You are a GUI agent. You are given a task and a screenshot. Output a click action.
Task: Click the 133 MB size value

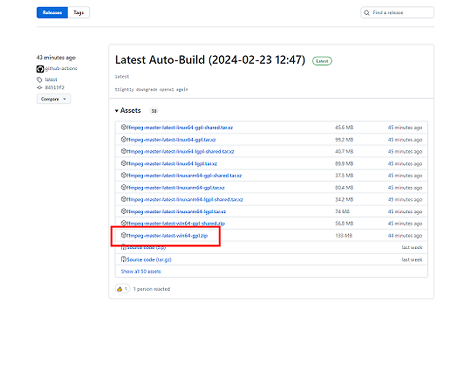pos(344,236)
